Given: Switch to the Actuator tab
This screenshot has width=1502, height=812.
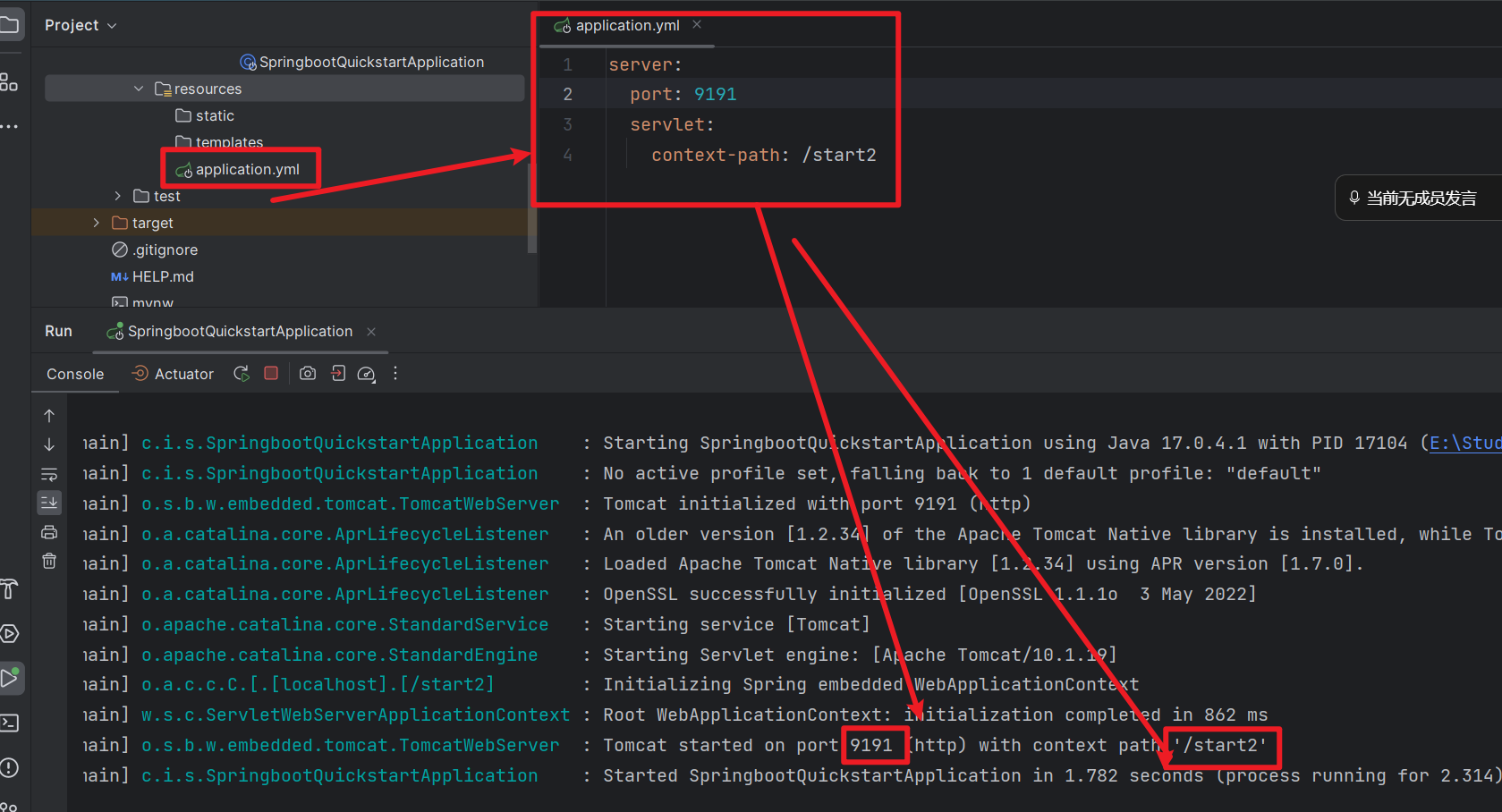Looking at the screenshot, I should click(x=174, y=374).
